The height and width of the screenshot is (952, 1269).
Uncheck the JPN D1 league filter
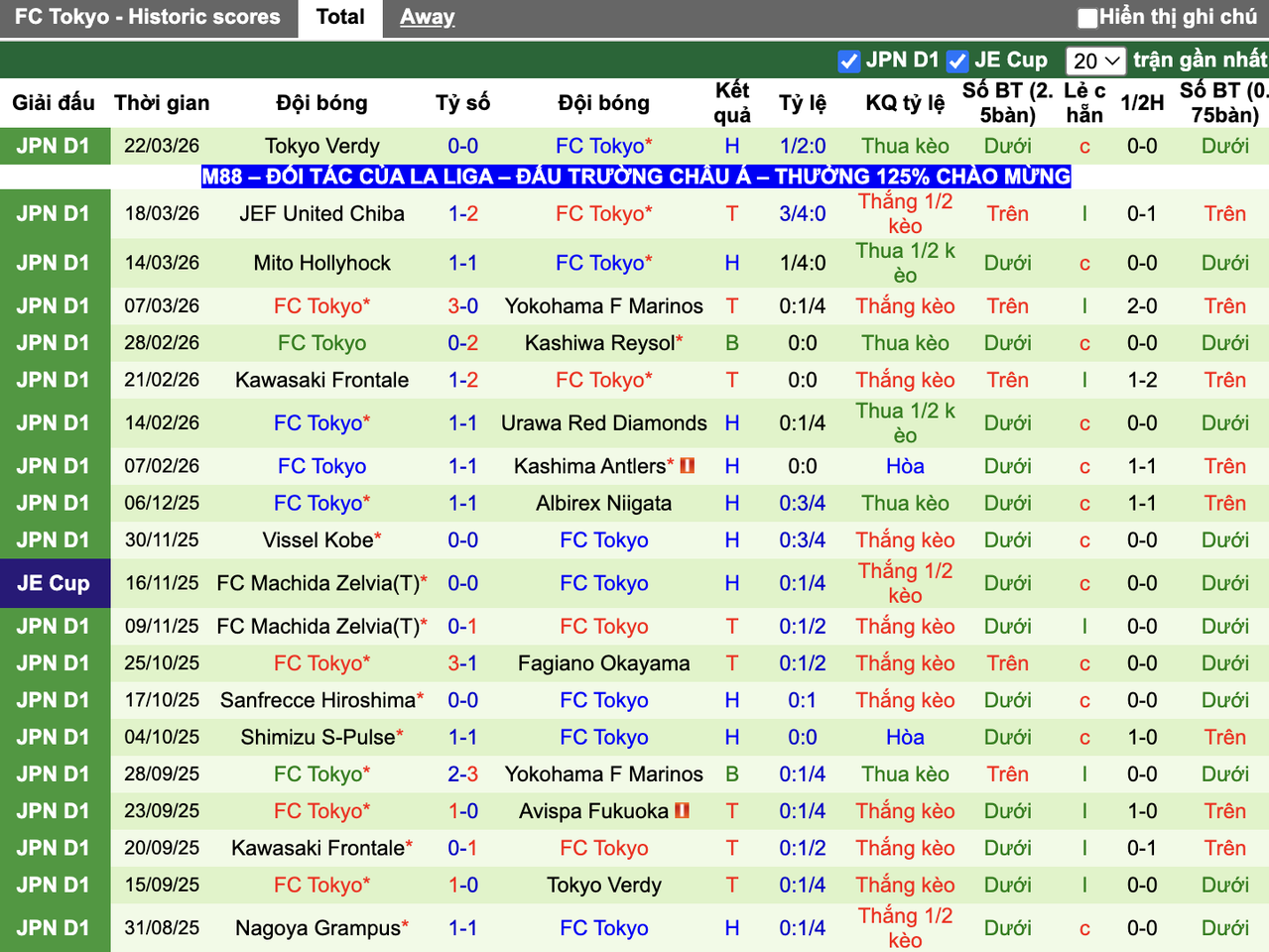848,60
